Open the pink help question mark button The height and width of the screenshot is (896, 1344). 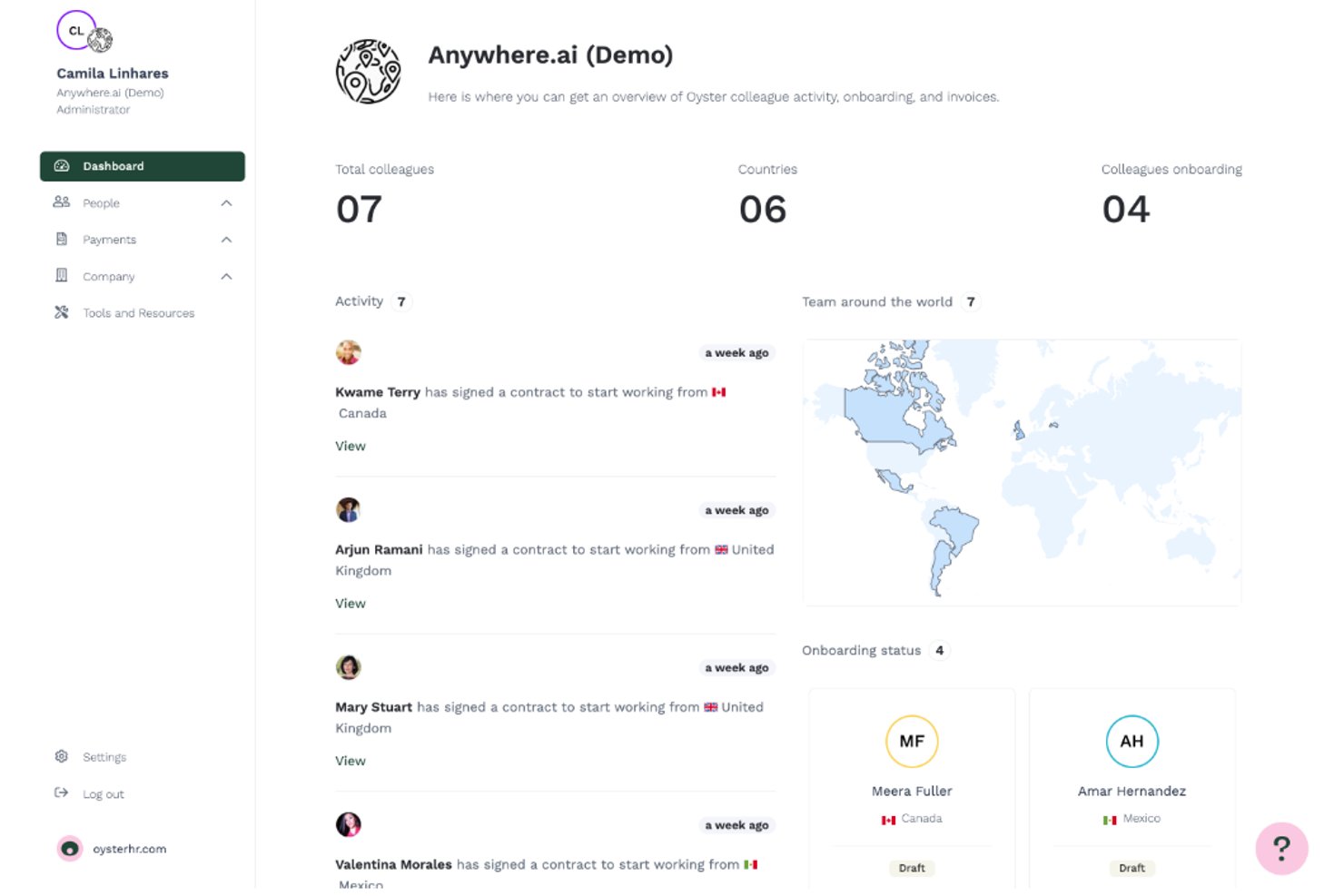pyautogui.click(x=1281, y=849)
